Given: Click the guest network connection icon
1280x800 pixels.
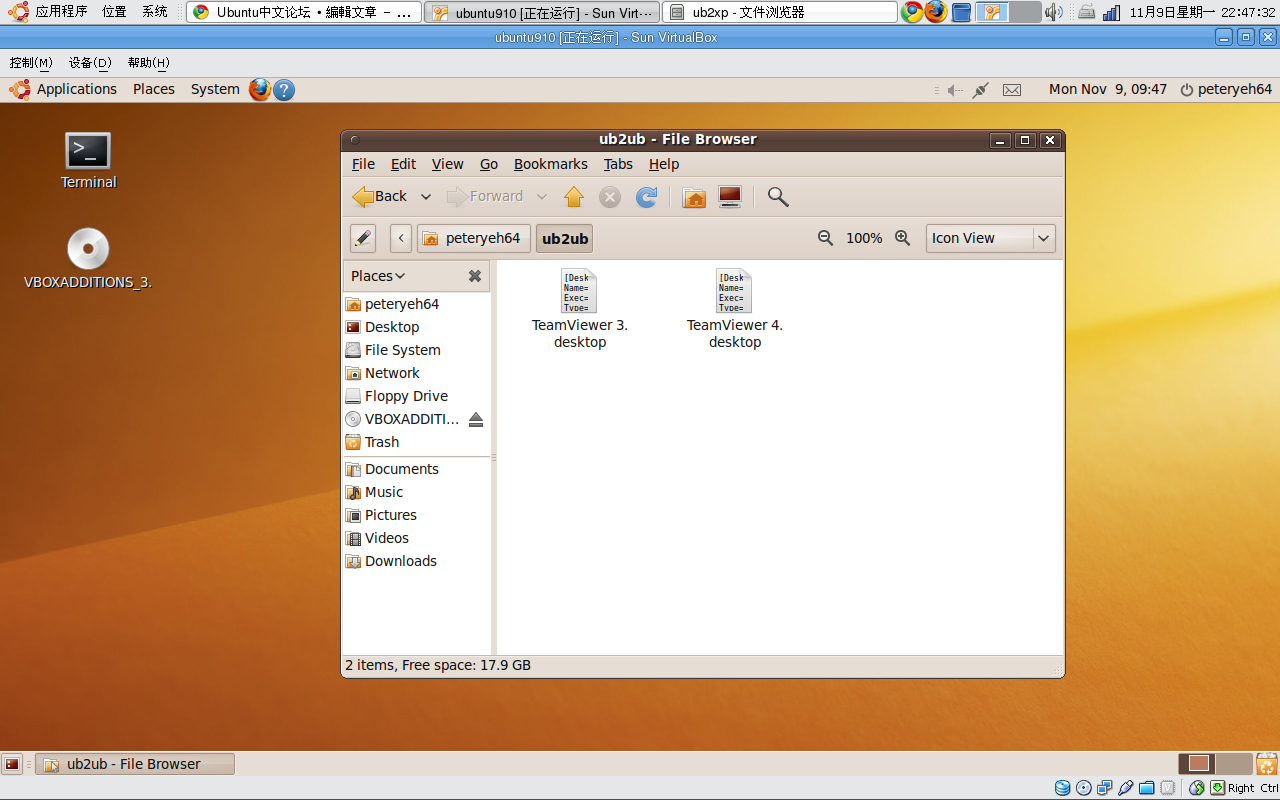Looking at the screenshot, I should click(x=981, y=90).
